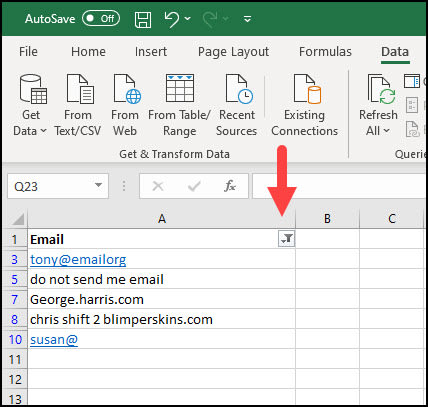The width and height of the screenshot is (428, 407).
Task: Switch to the Insert tab
Action: (x=151, y=52)
